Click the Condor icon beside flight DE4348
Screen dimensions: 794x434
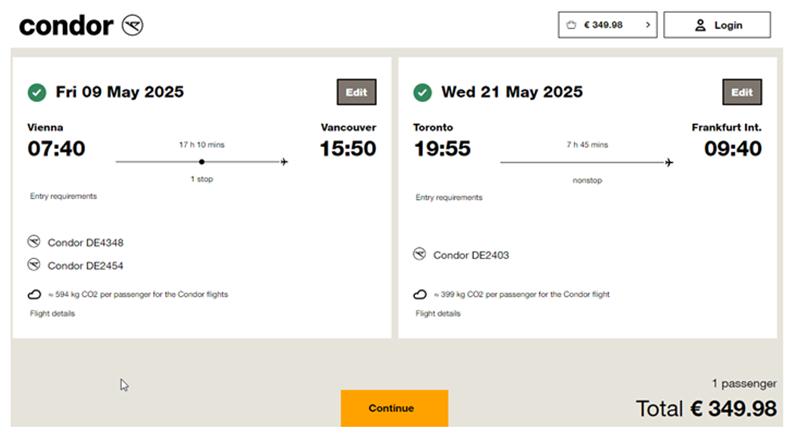click(34, 242)
